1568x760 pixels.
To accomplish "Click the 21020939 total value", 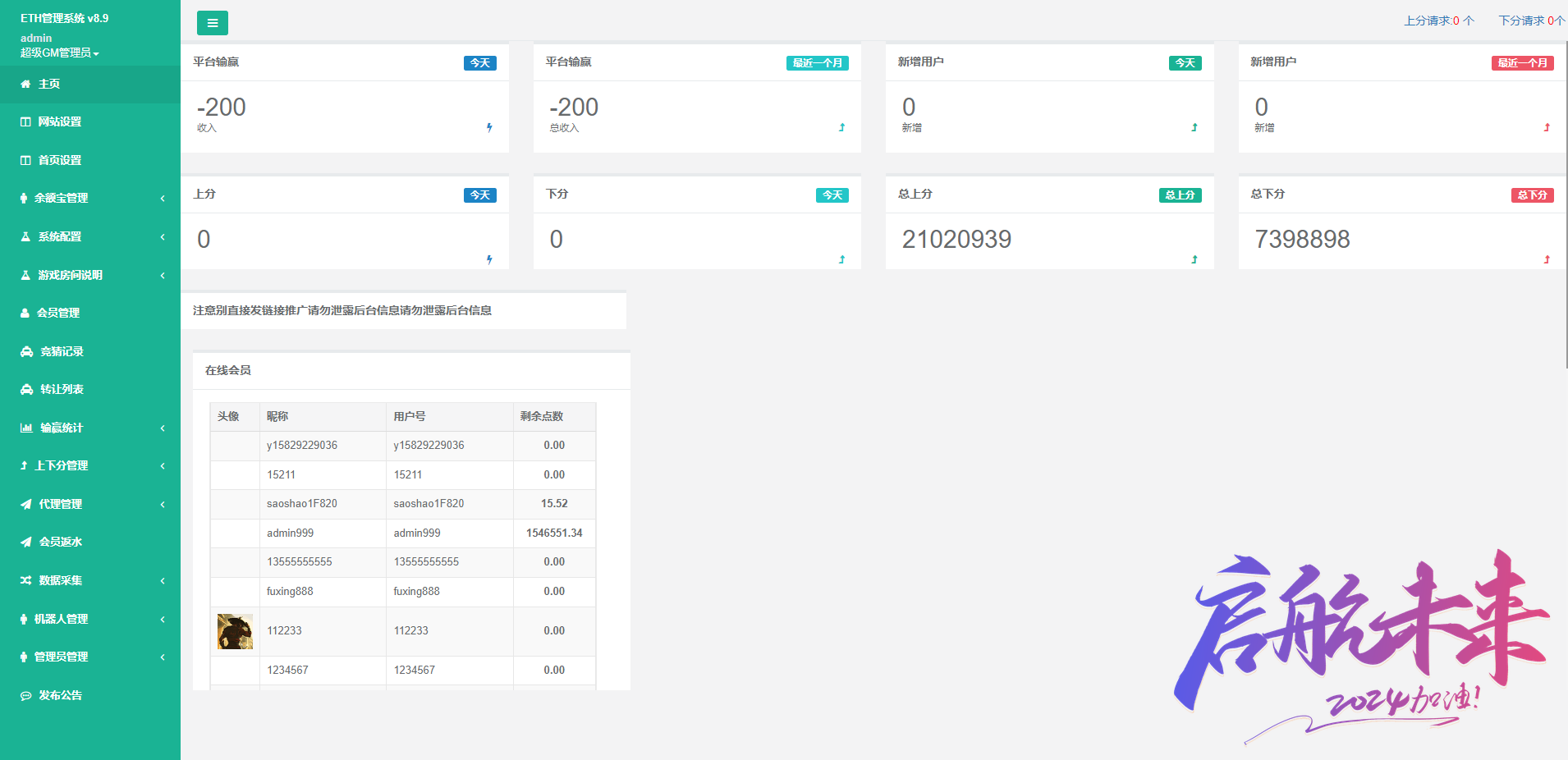I will [956, 239].
